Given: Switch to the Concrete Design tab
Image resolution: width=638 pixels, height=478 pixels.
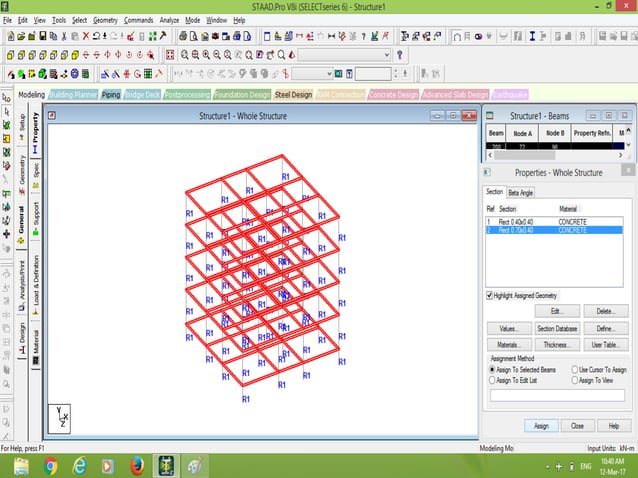Looking at the screenshot, I should click(392, 95).
